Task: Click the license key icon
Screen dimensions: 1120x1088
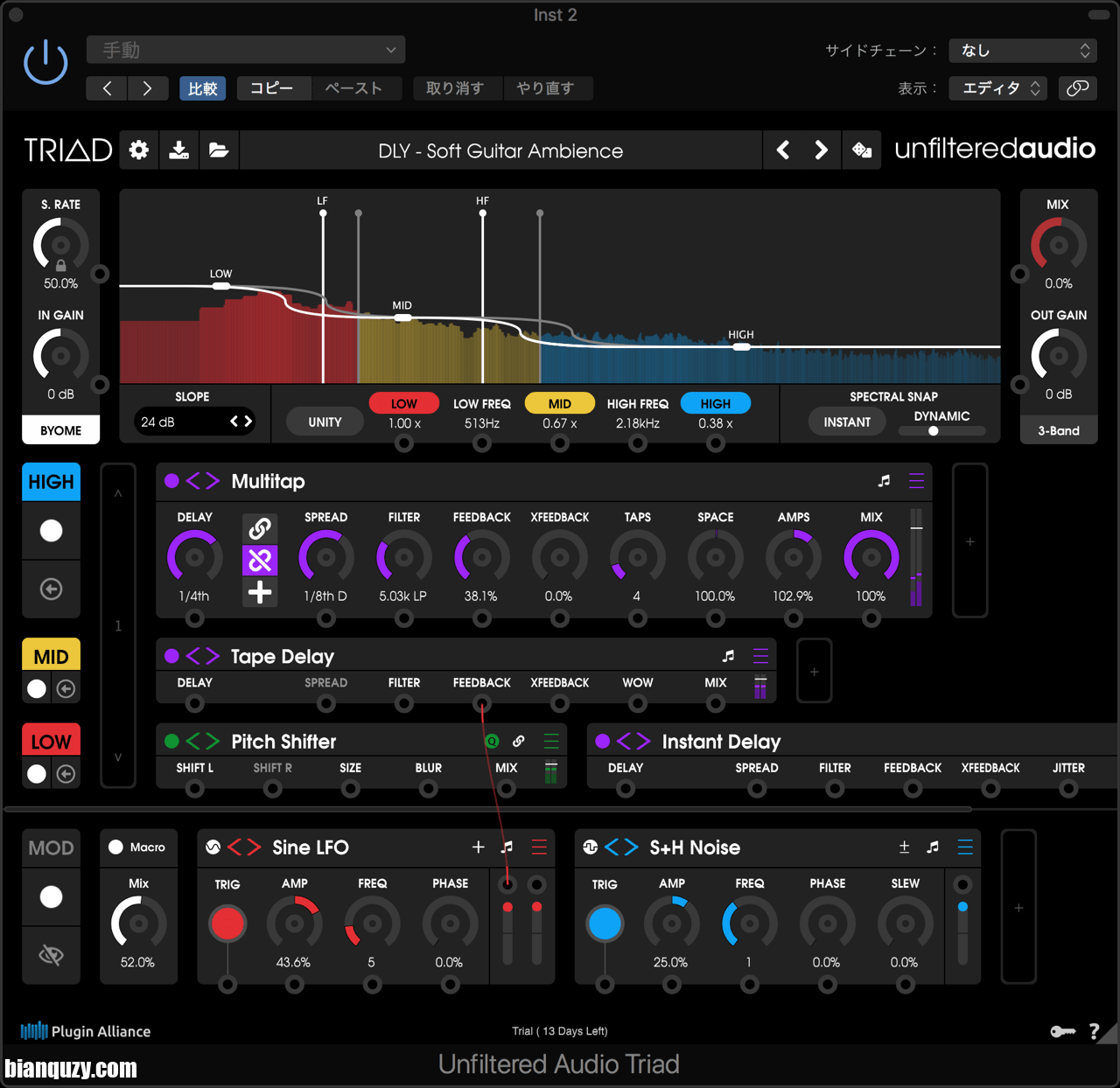Action: [x=1062, y=1032]
